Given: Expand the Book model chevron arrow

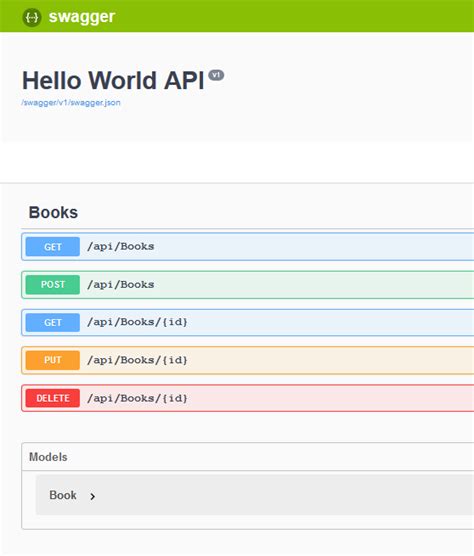Looking at the screenshot, I should coord(93,496).
